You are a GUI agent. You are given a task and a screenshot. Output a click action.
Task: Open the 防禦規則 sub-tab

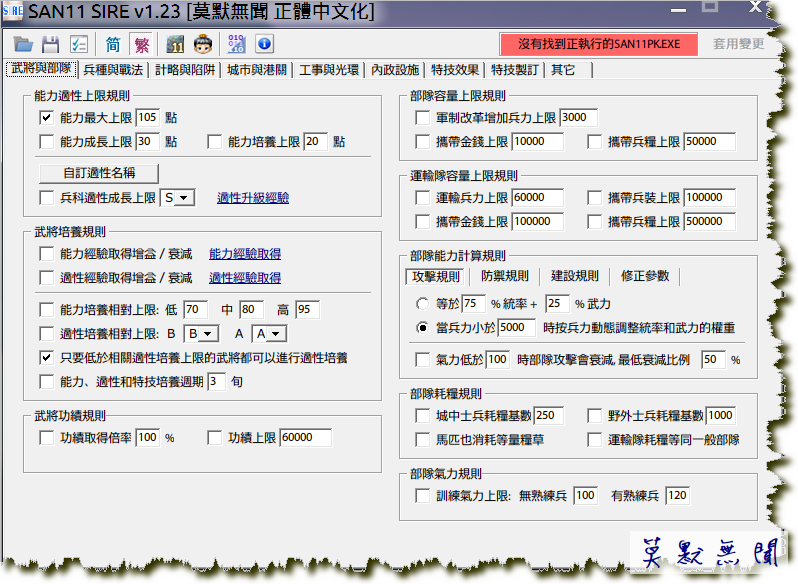505,276
